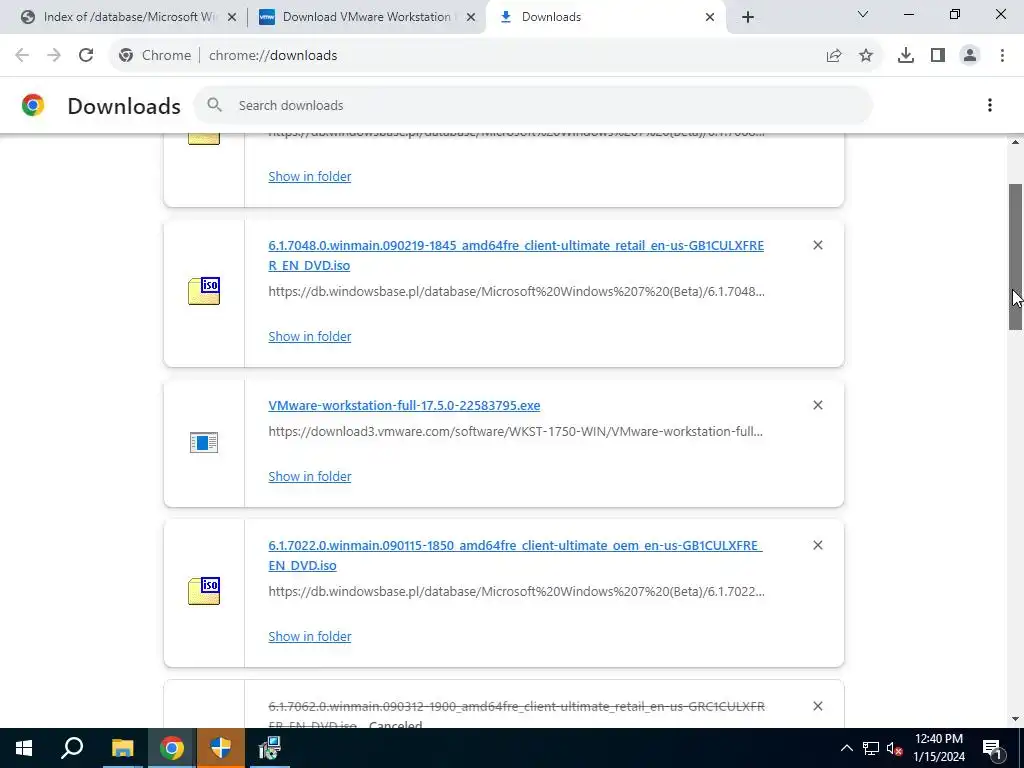
Task: Remove the canceled 6.1.7062.0 download entry
Action: [x=818, y=705]
